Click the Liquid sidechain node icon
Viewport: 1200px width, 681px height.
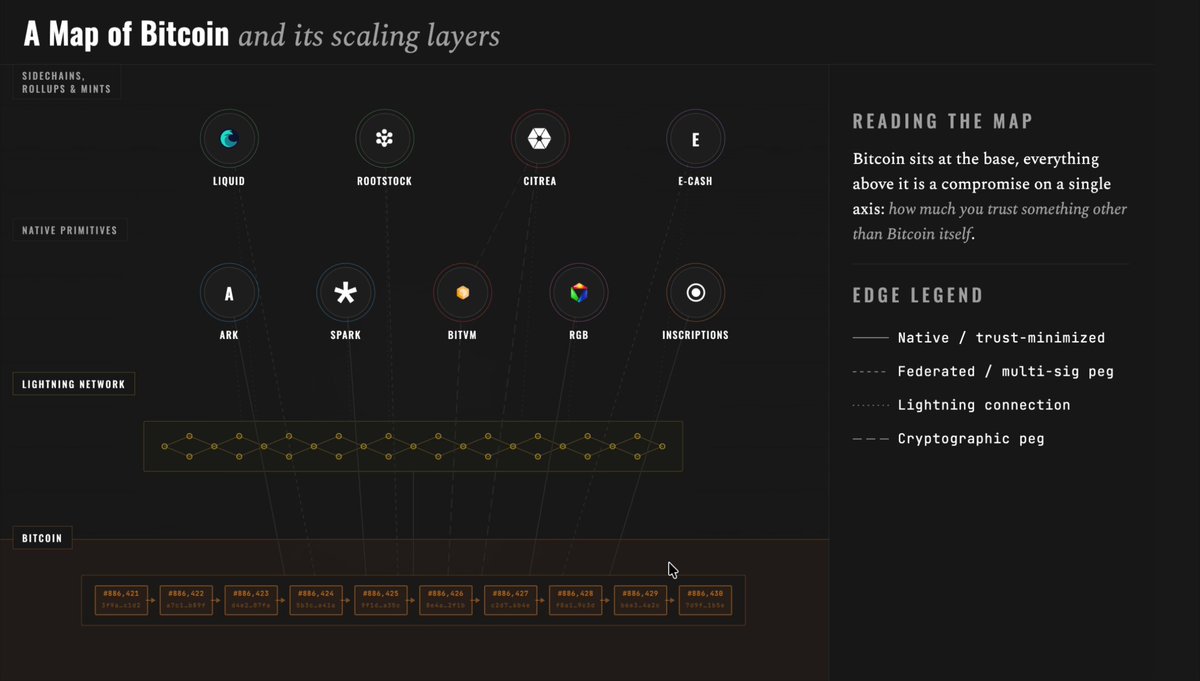tap(229, 140)
